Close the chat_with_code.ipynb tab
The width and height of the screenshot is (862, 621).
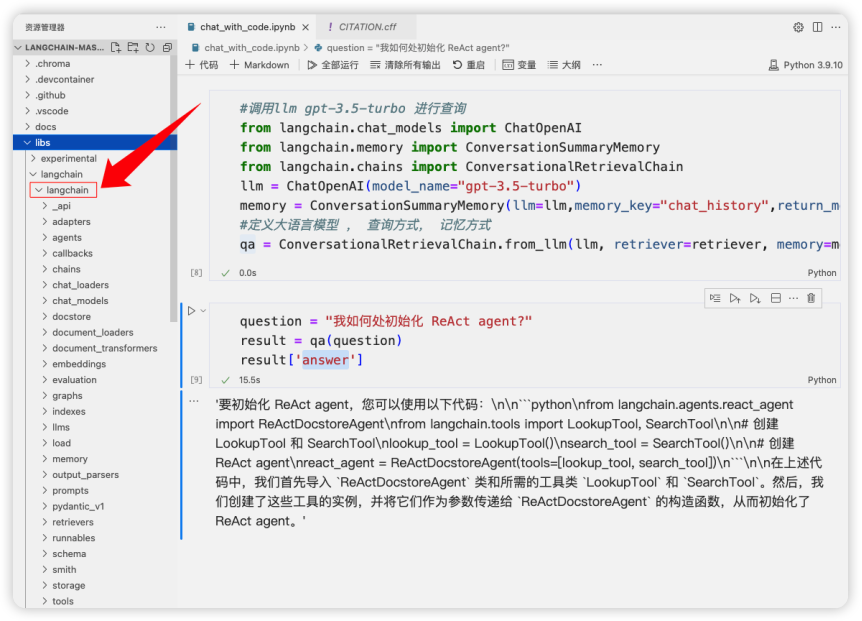coord(306,27)
